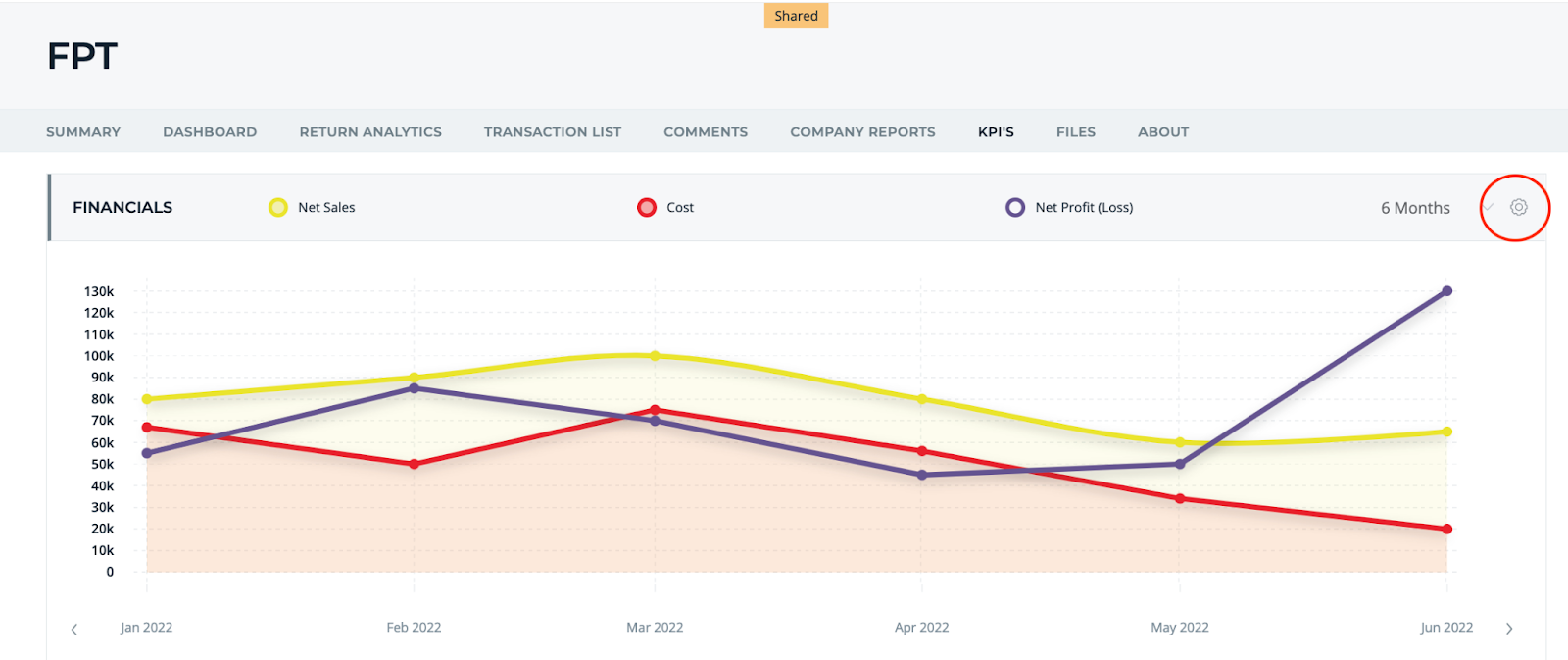Image resolution: width=1568 pixels, height=660 pixels.
Task: Select the Cost data point for Jan 2022
Action: [x=147, y=428]
